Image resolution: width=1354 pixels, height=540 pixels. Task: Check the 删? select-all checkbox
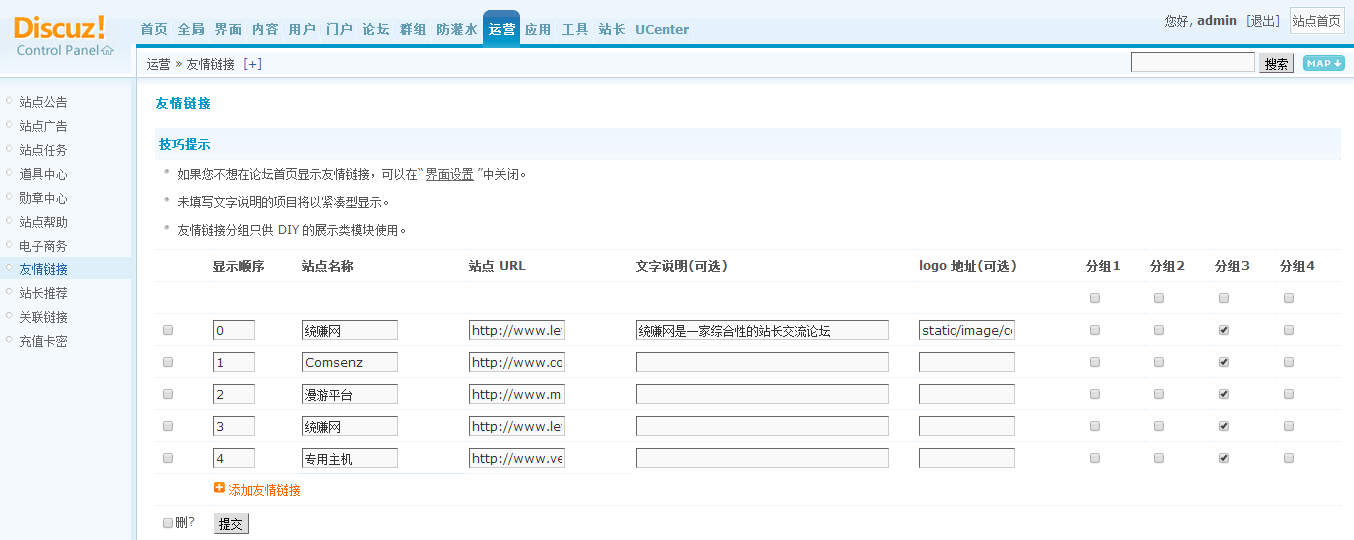pos(168,522)
